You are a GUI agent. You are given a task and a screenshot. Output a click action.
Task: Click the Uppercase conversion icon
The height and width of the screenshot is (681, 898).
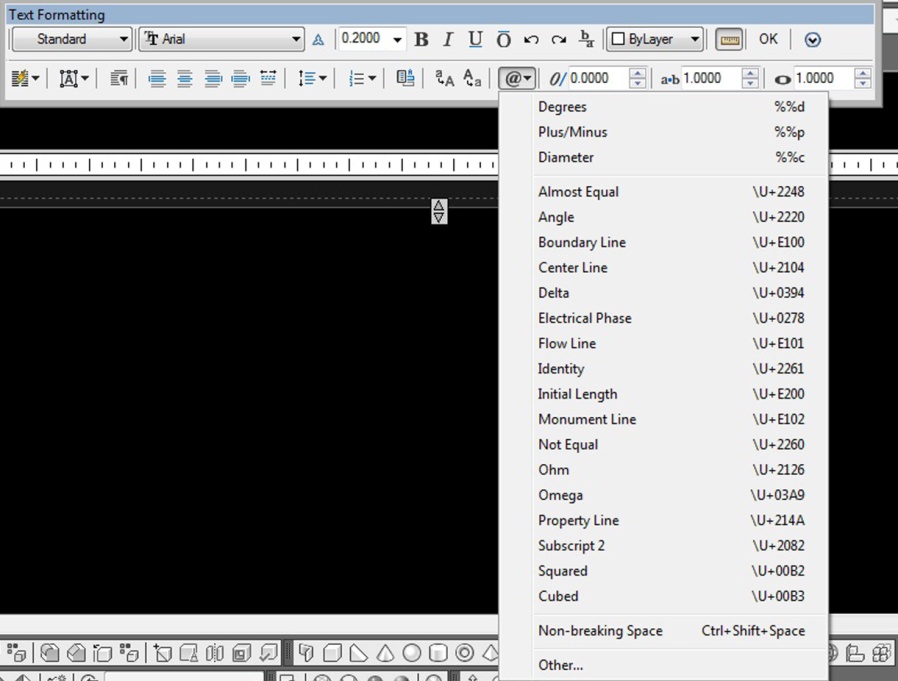coord(445,78)
